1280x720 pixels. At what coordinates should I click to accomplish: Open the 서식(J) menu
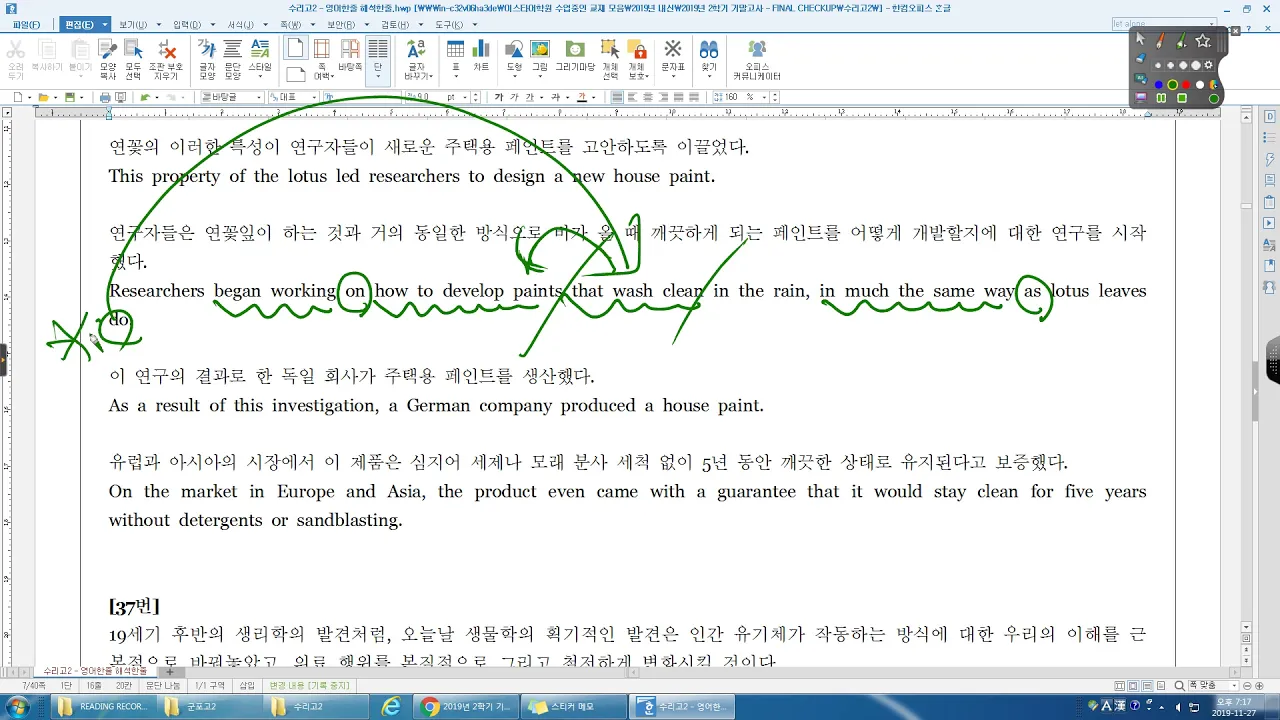click(x=241, y=24)
